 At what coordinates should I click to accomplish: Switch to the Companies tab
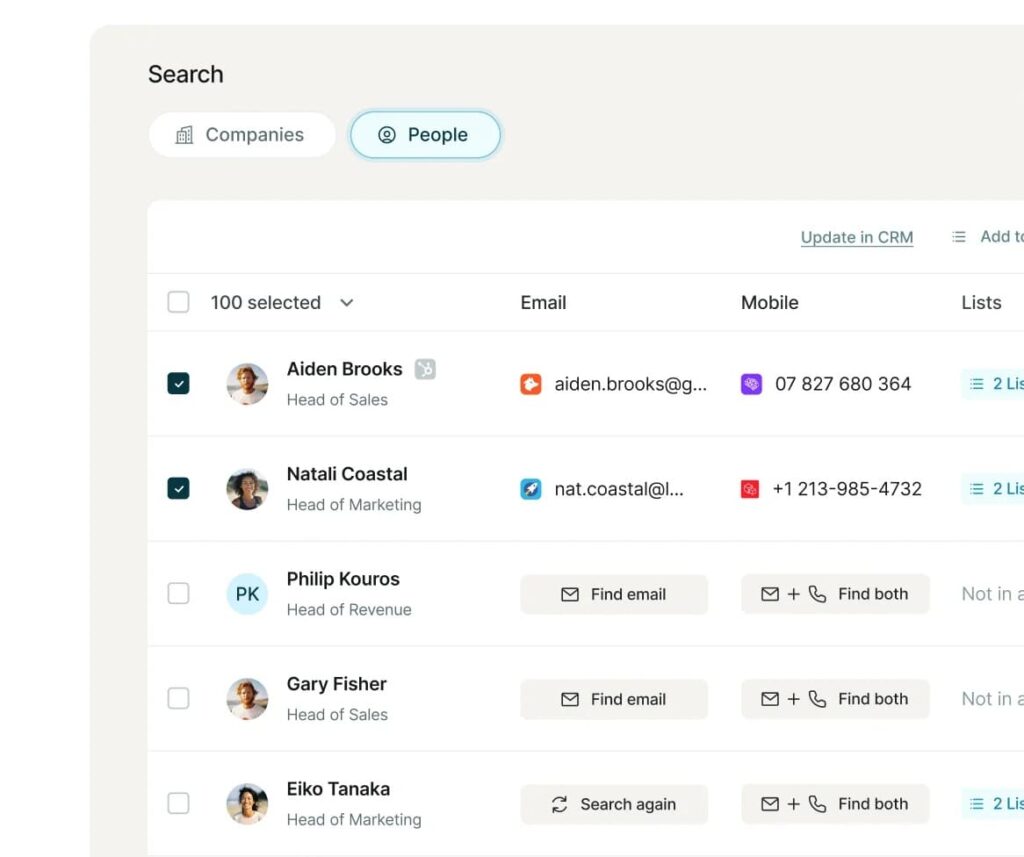click(x=241, y=135)
